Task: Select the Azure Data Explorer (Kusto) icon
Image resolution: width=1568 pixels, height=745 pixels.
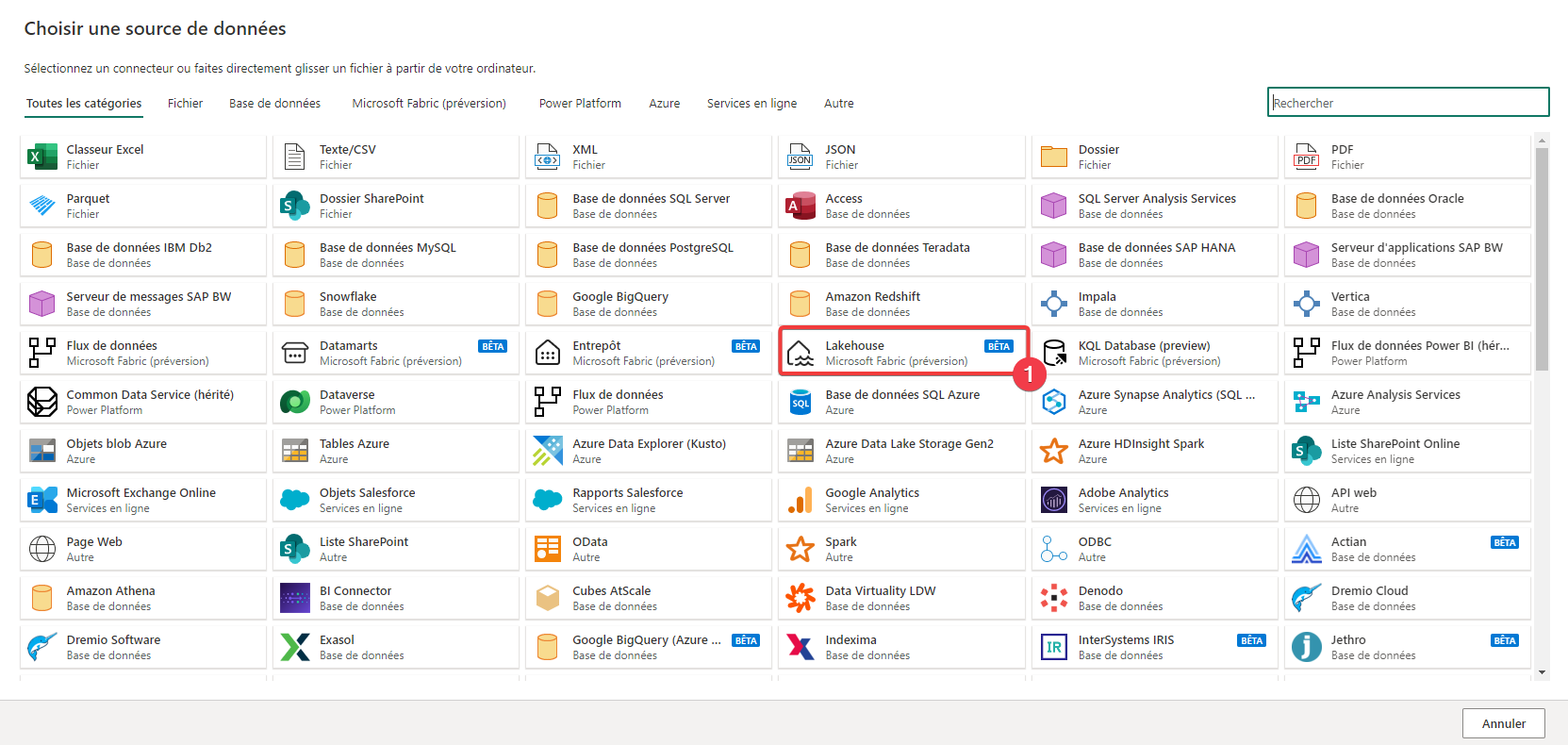Action: pos(548,451)
